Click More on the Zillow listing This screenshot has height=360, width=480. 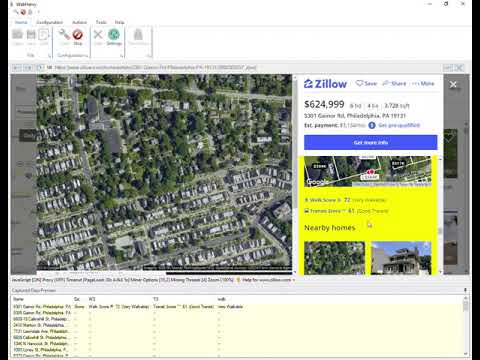[x=423, y=83]
